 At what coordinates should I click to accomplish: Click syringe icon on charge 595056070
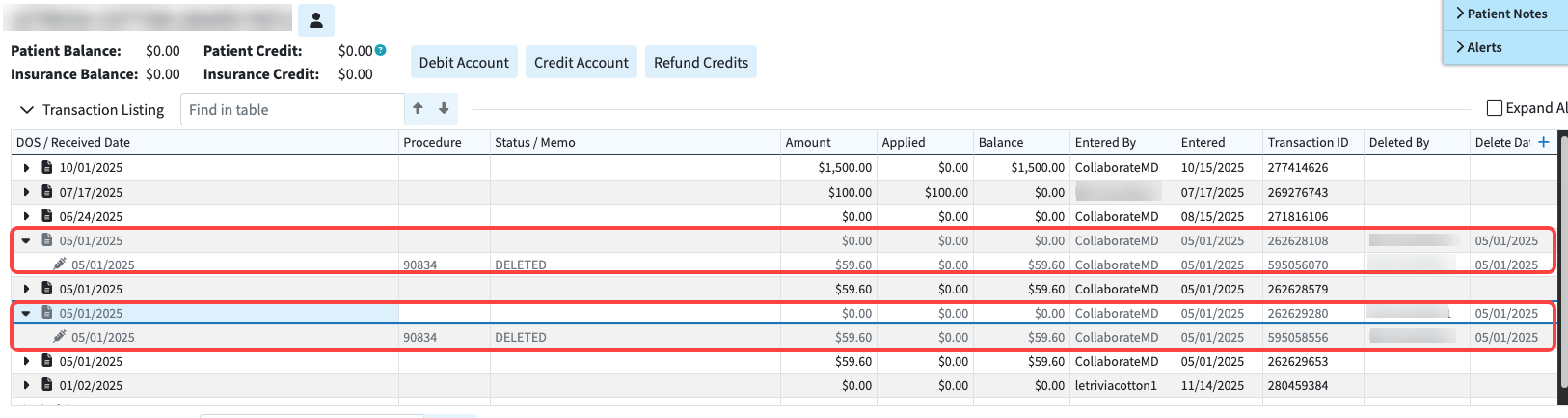[60, 264]
